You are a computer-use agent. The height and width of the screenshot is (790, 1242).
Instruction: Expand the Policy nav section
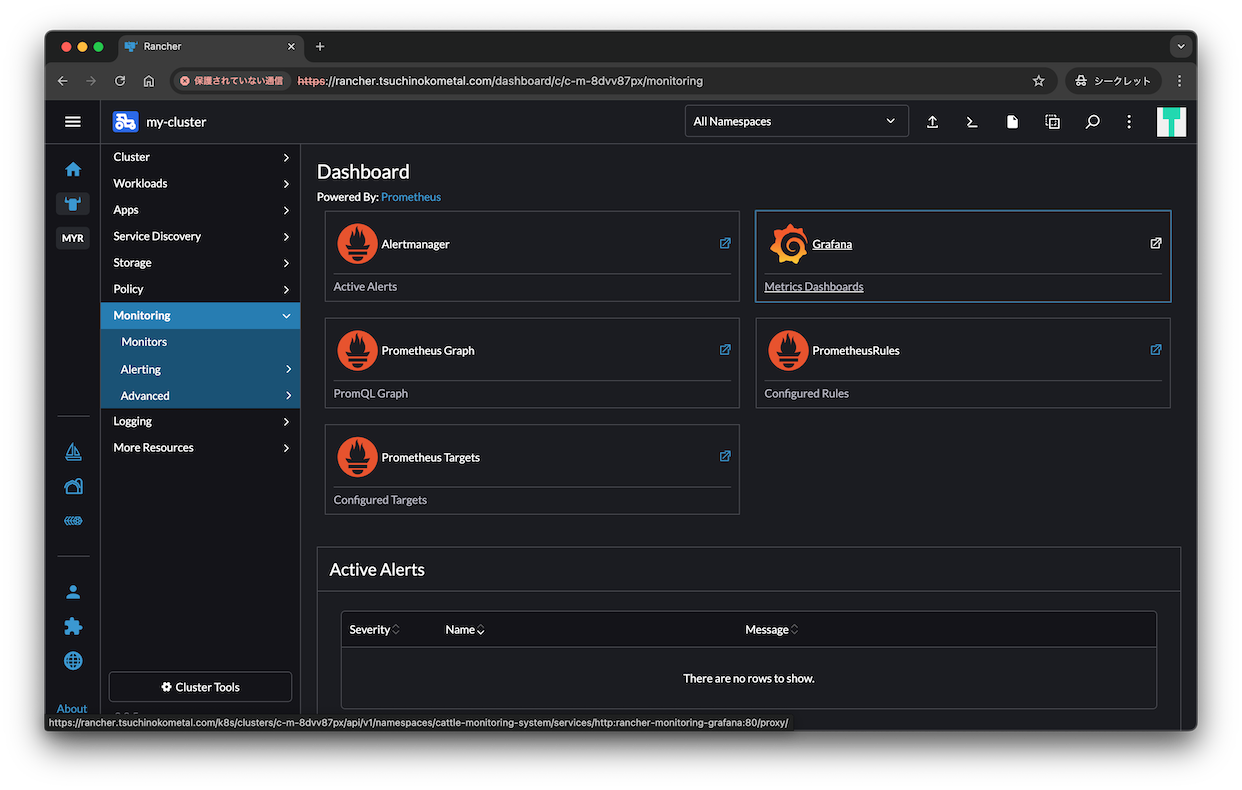click(x=201, y=289)
